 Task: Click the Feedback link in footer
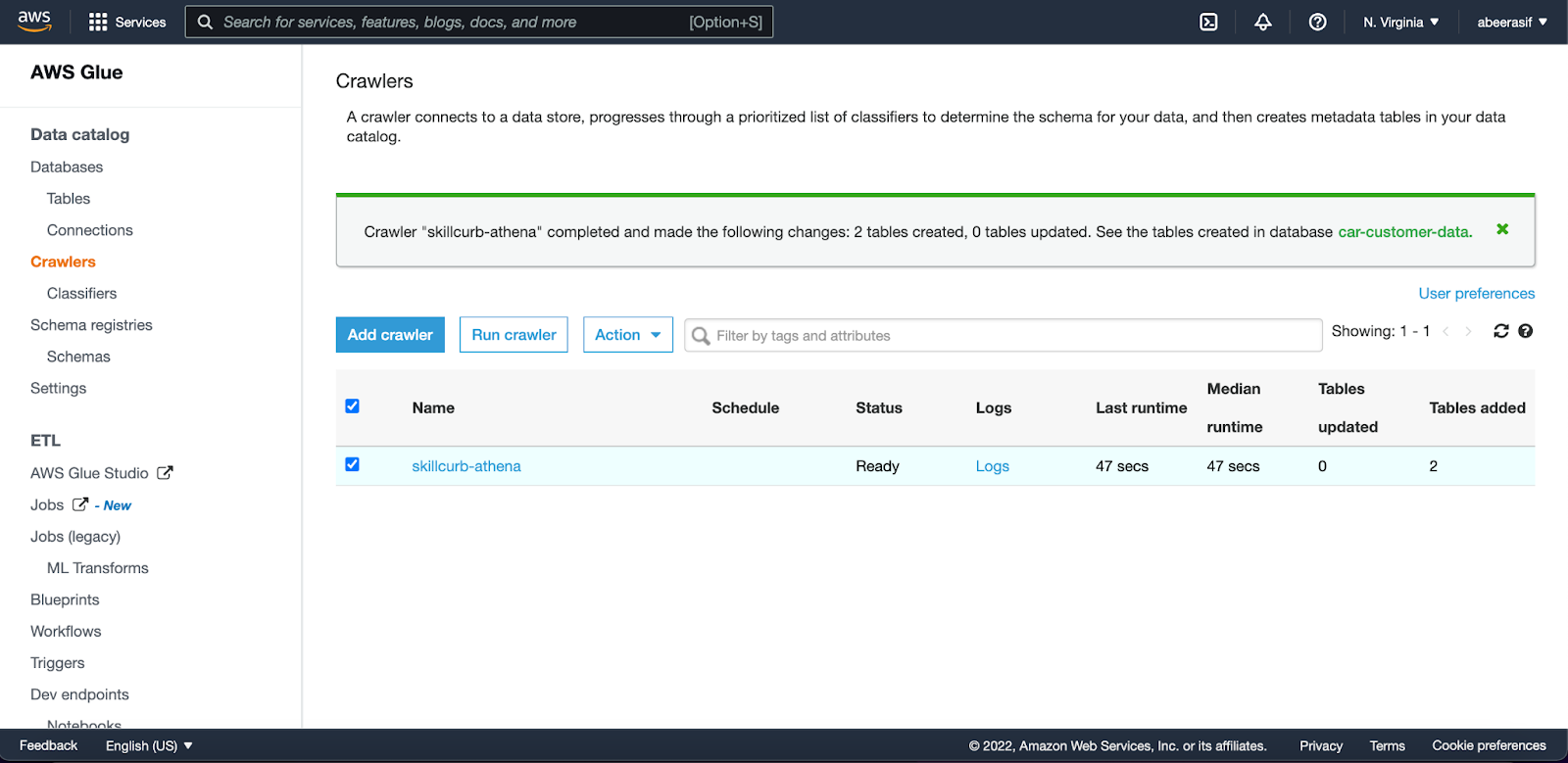point(48,745)
